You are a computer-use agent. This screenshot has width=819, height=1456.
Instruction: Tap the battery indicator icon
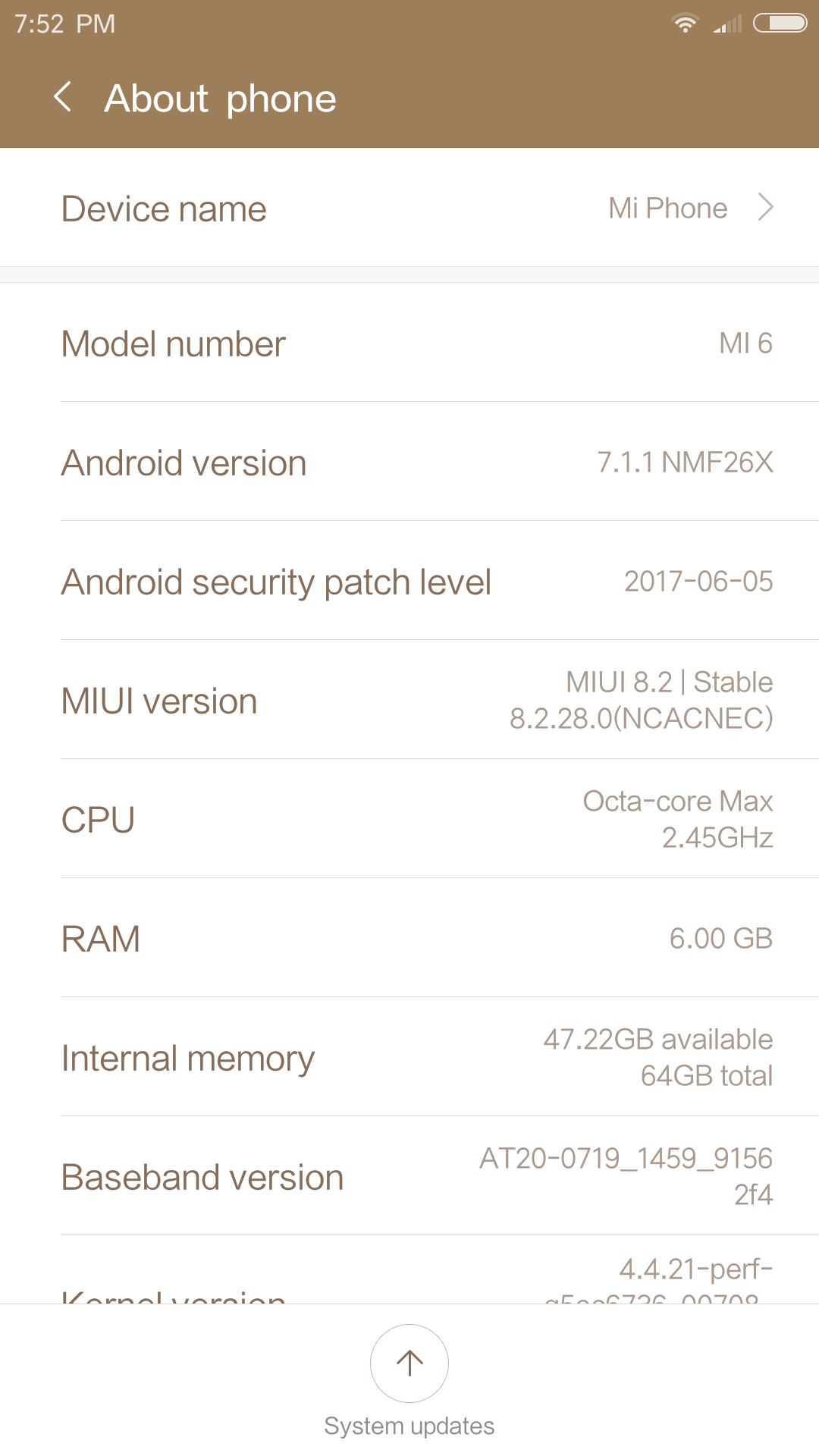(x=780, y=24)
